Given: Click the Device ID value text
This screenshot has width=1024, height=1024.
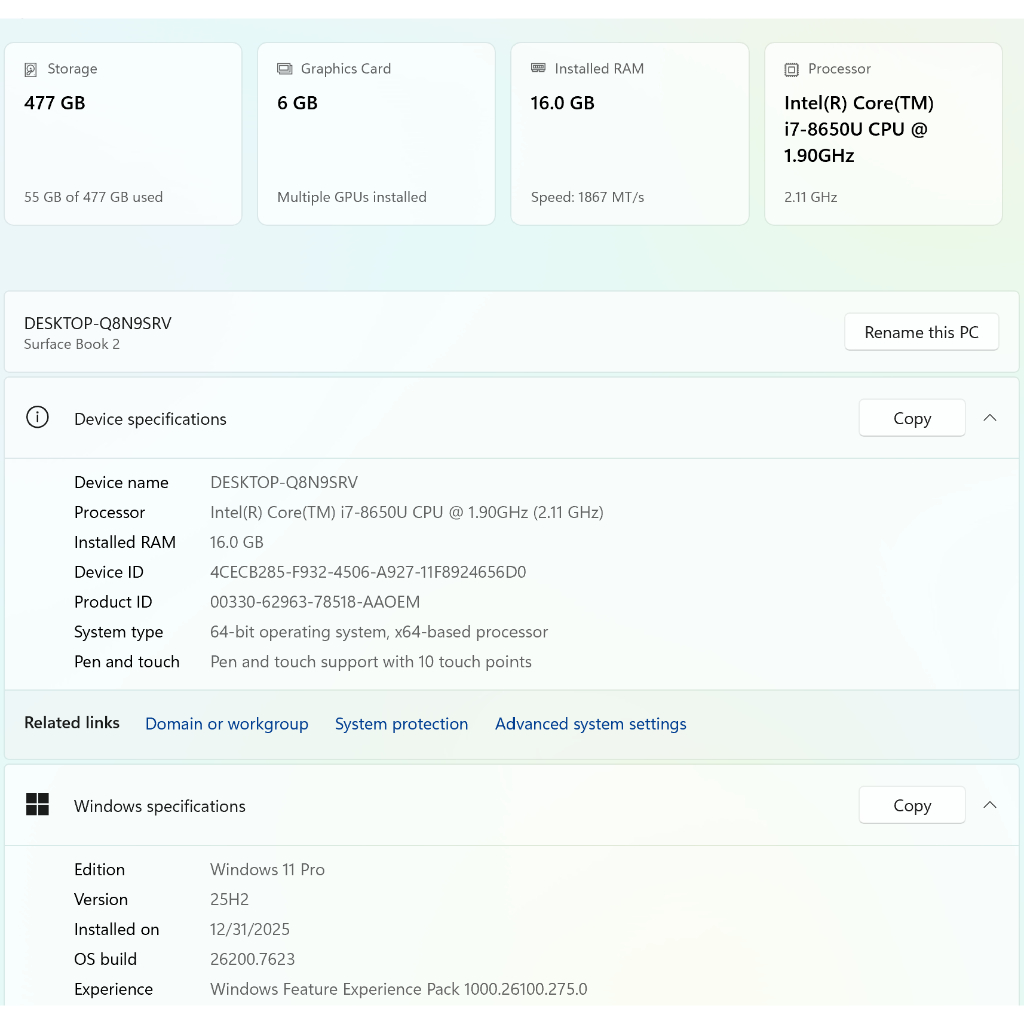Looking at the screenshot, I should pyautogui.click(x=368, y=572).
